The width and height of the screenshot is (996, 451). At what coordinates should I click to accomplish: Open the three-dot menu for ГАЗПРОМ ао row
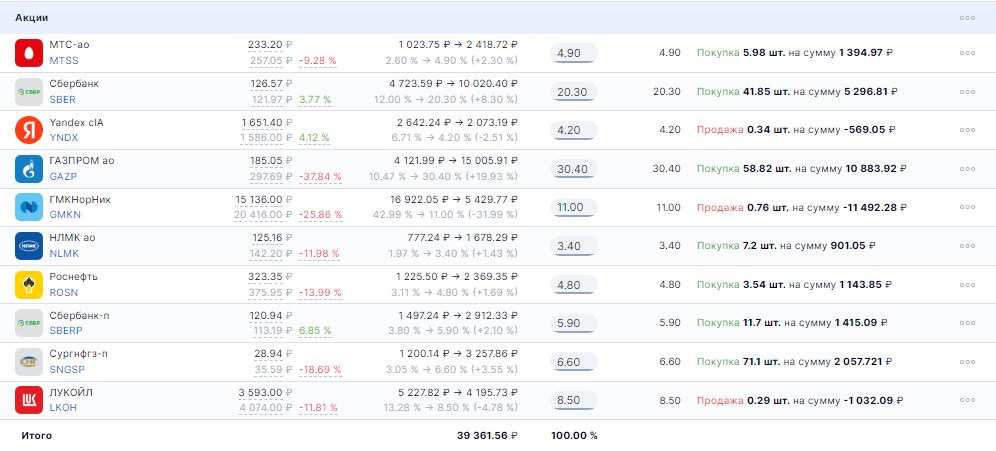coord(966,168)
